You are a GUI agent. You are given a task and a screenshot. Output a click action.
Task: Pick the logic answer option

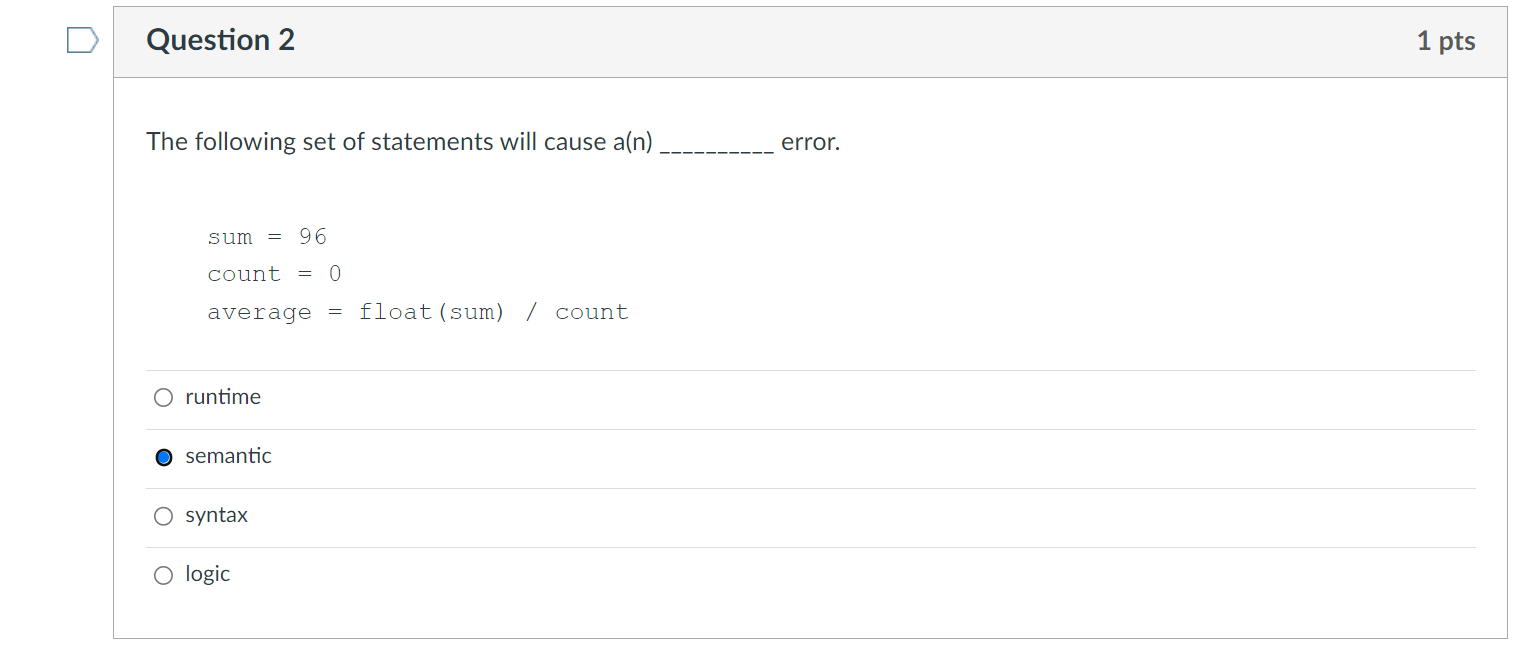[x=162, y=574]
